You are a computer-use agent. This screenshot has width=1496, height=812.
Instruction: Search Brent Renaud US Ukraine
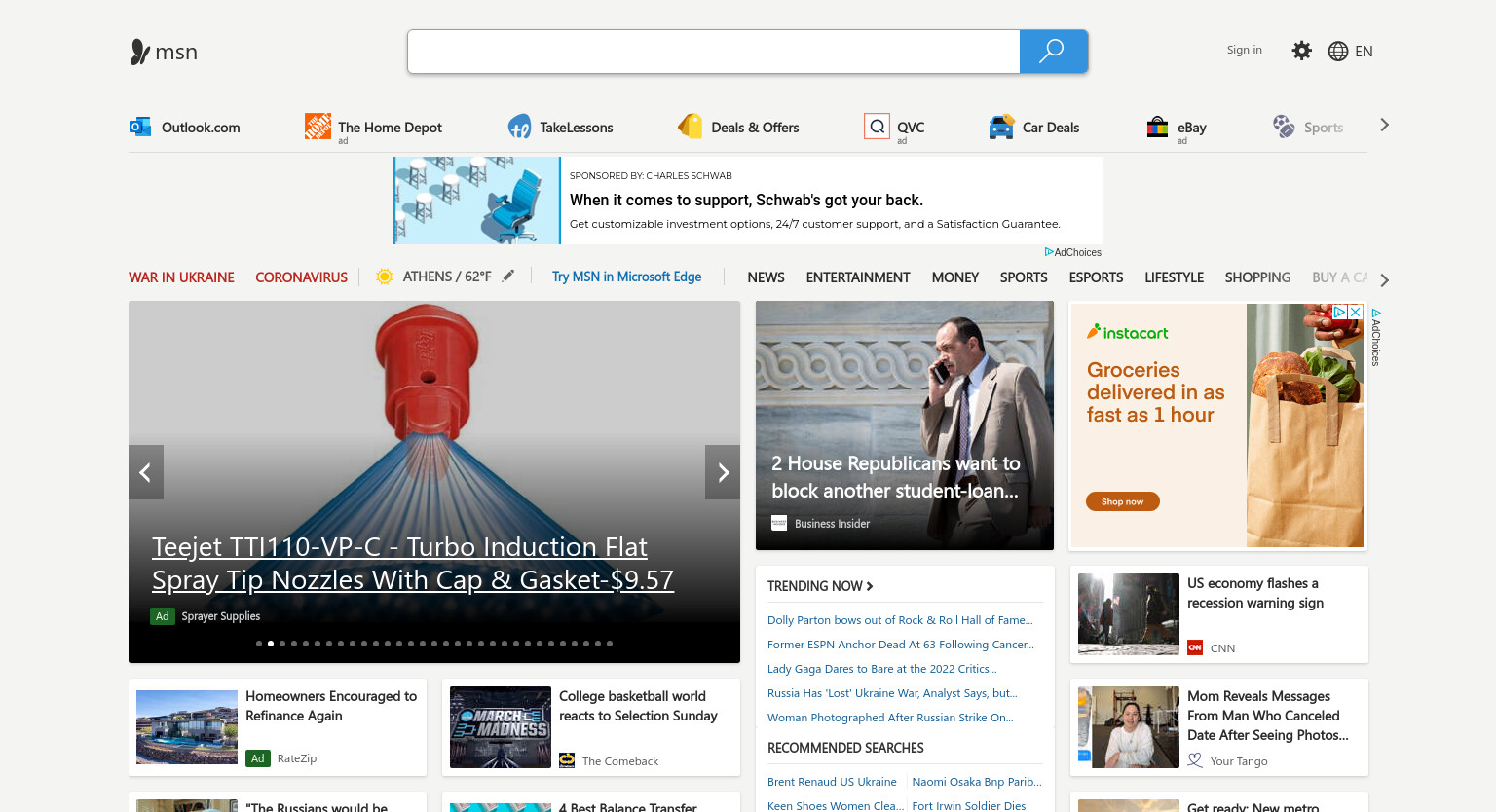point(832,782)
